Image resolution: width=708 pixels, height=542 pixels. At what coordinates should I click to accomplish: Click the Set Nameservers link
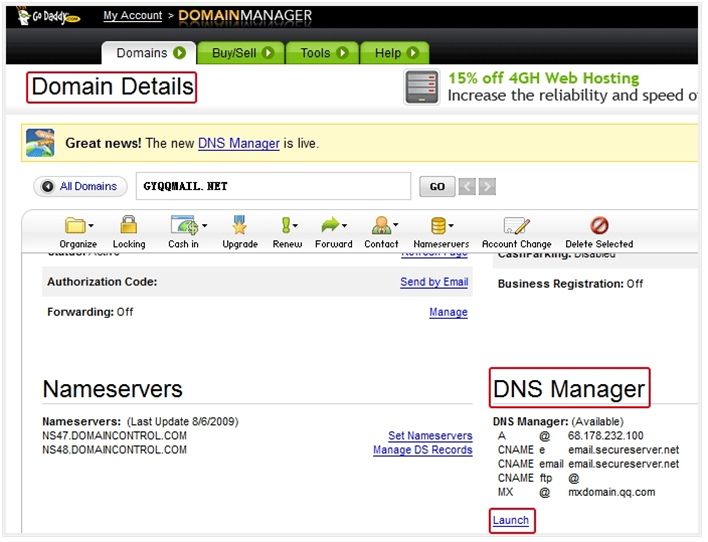[430, 435]
